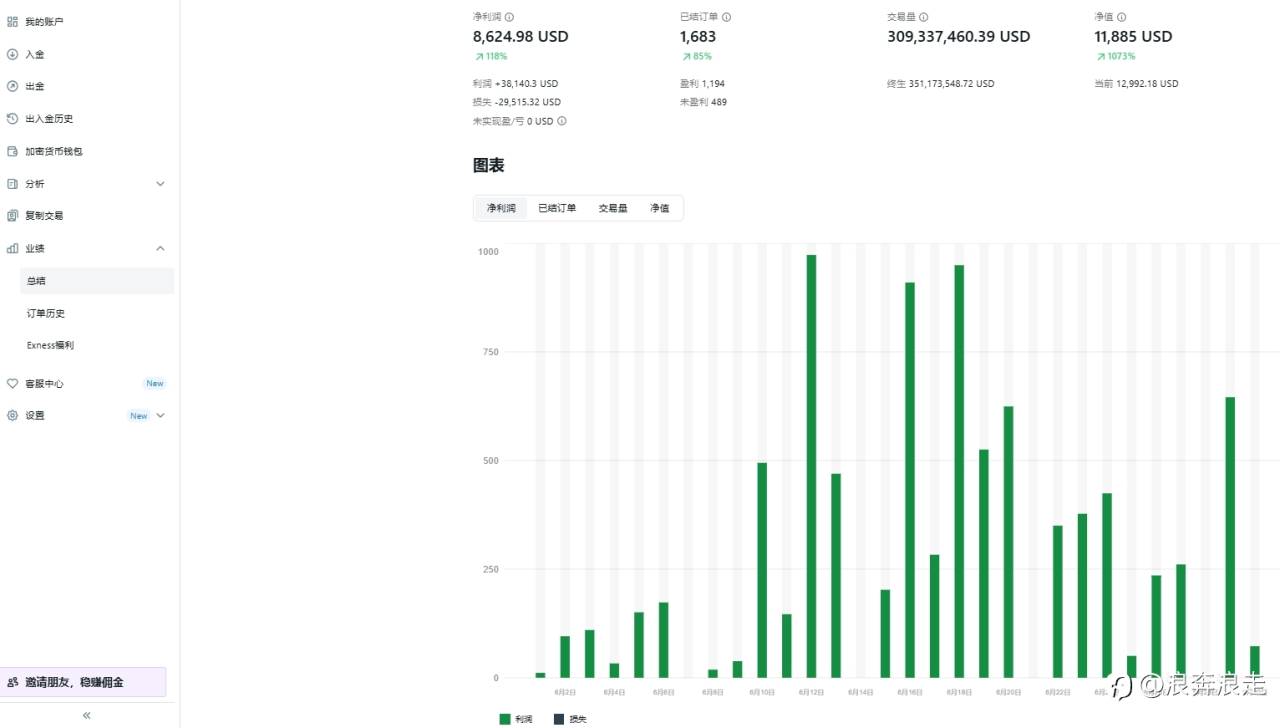The width and height of the screenshot is (1280, 728).
Task: Toggle the 损失 dark legend swatch
Action: coord(558,719)
